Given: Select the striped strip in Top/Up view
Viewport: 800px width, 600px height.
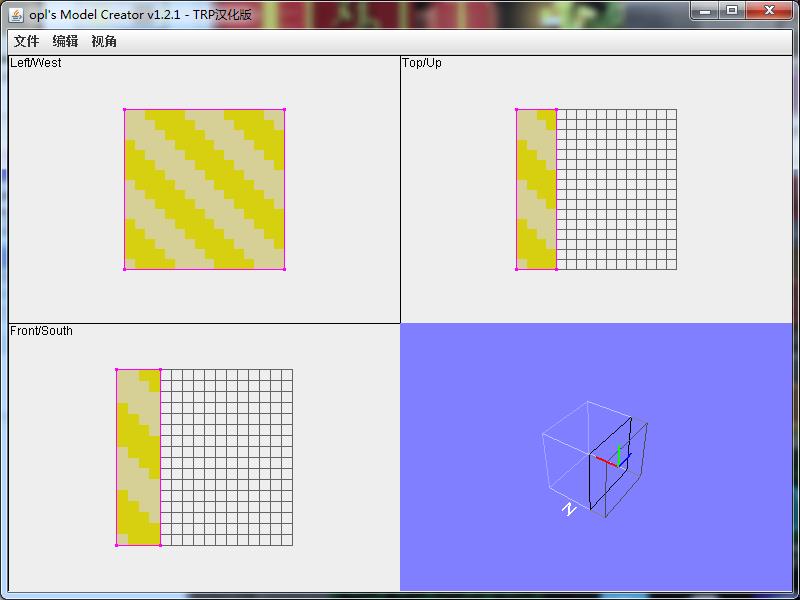Looking at the screenshot, I should (536, 189).
